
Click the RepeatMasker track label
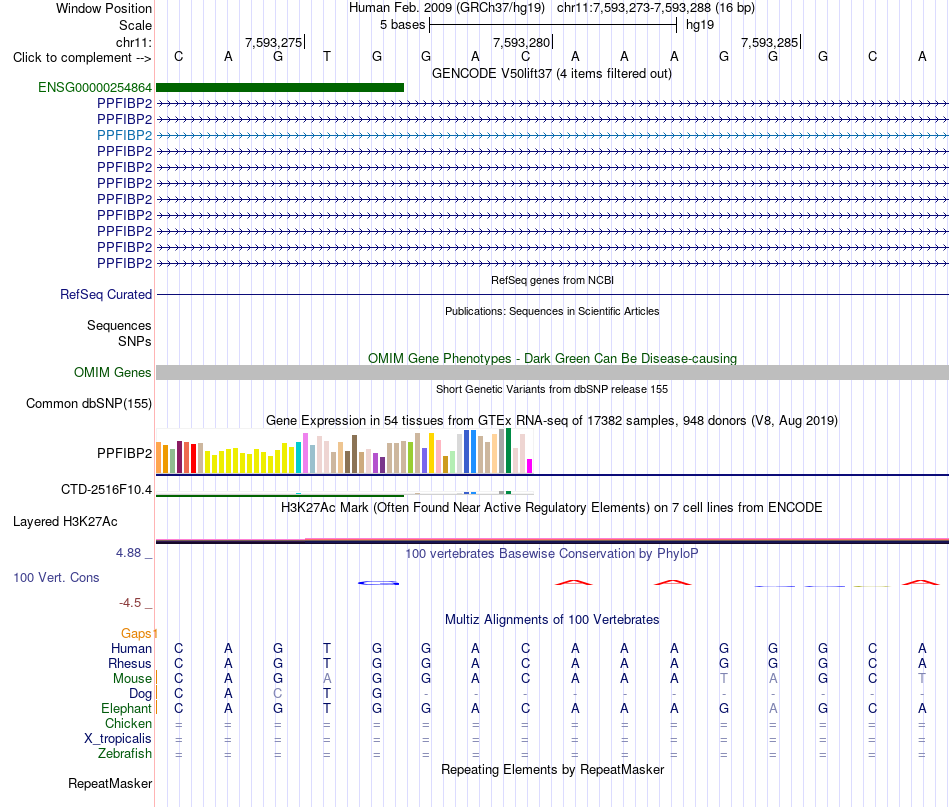110,783
